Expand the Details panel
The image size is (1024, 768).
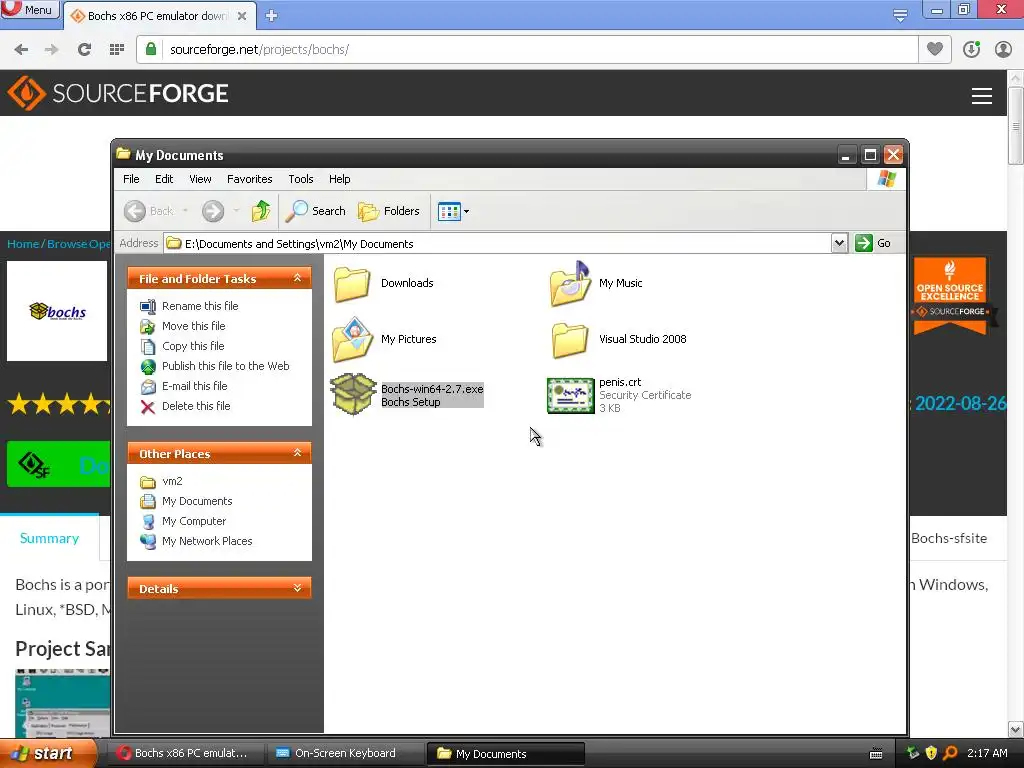coord(297,588)
